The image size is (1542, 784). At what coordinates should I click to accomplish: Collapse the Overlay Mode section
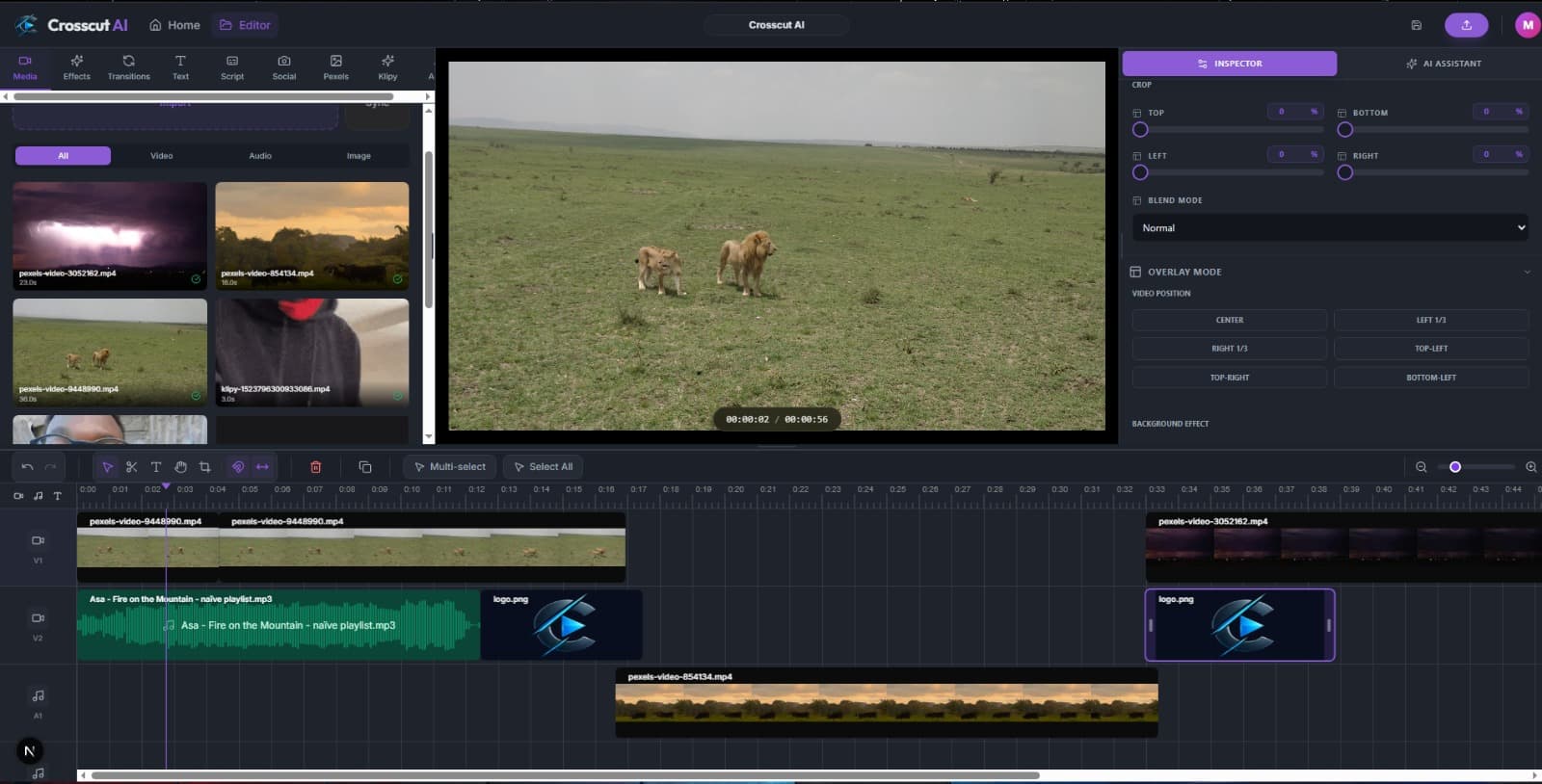click(1527, 272)
